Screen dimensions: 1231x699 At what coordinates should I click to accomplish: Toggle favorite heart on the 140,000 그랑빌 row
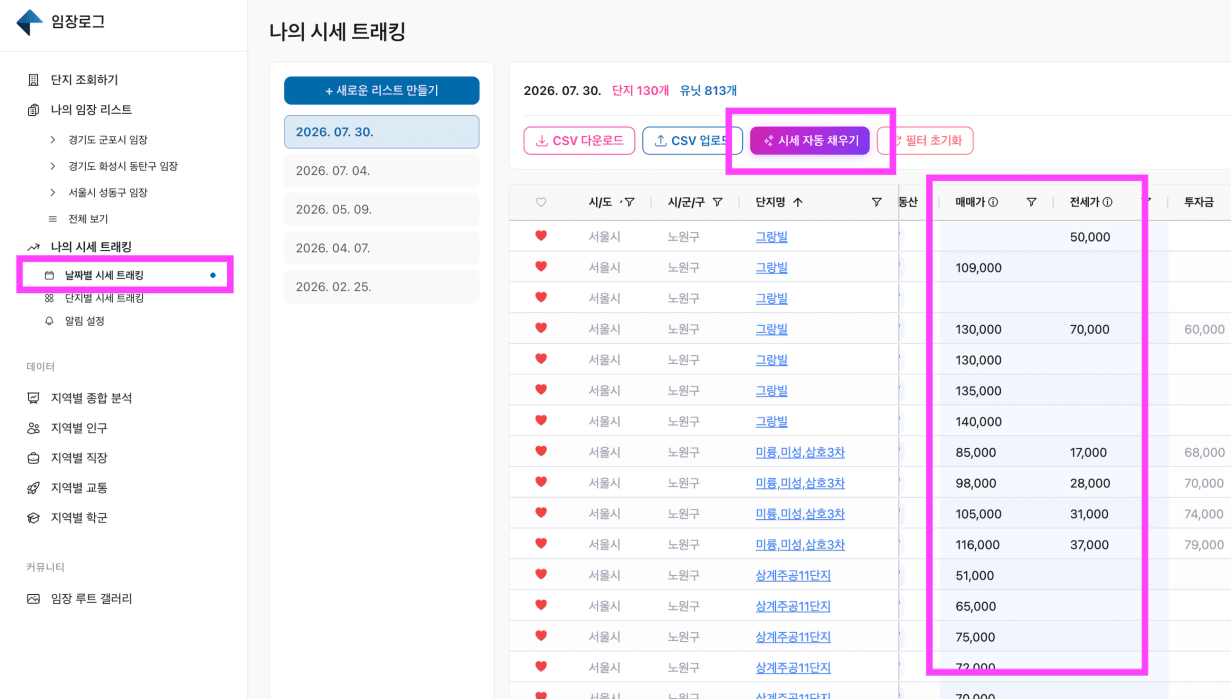click(x=541, y=420)
